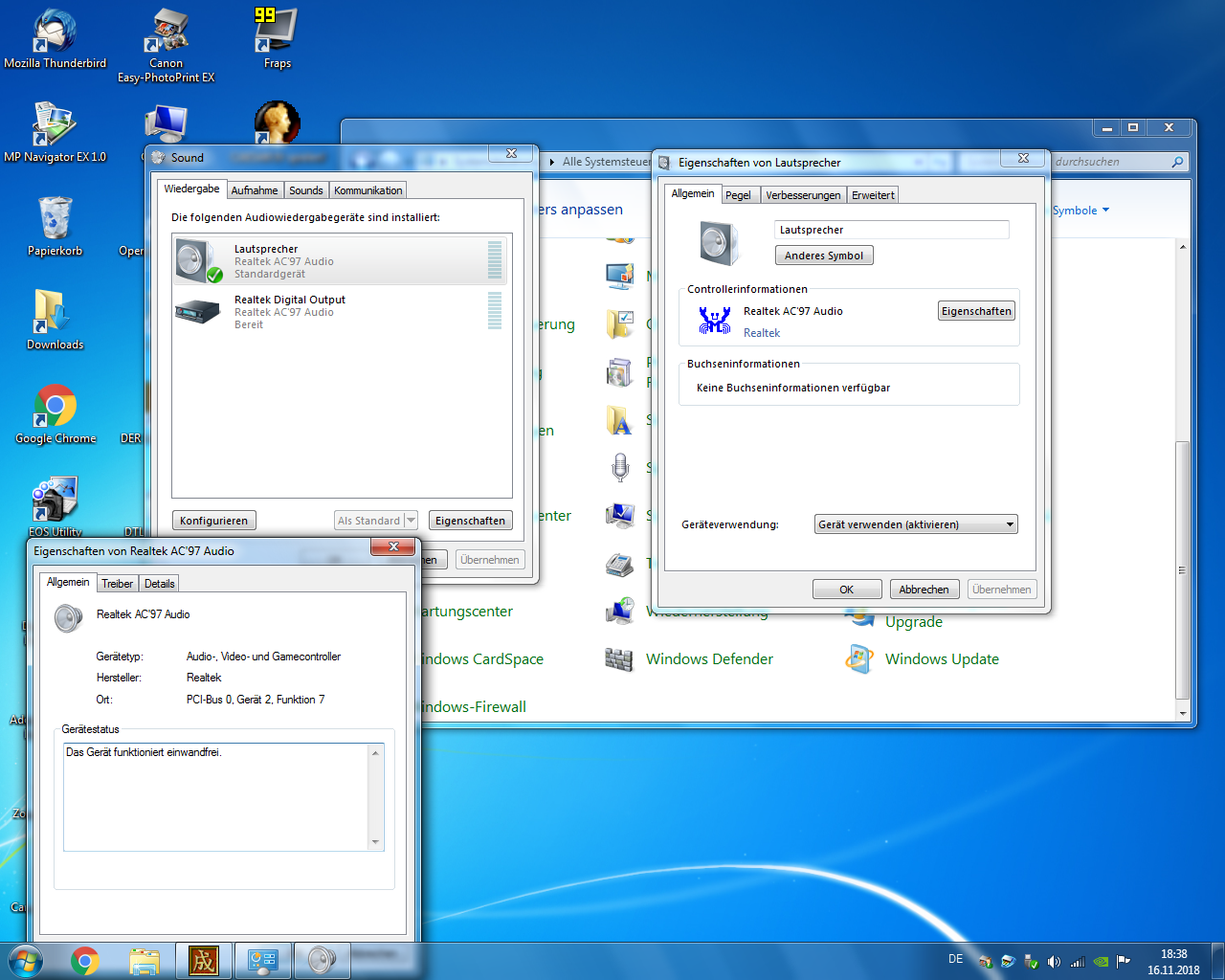Switch to the Sound speaker taskbar item
The height and width of the screenshot is (980, 1225).
pos(322,961)
